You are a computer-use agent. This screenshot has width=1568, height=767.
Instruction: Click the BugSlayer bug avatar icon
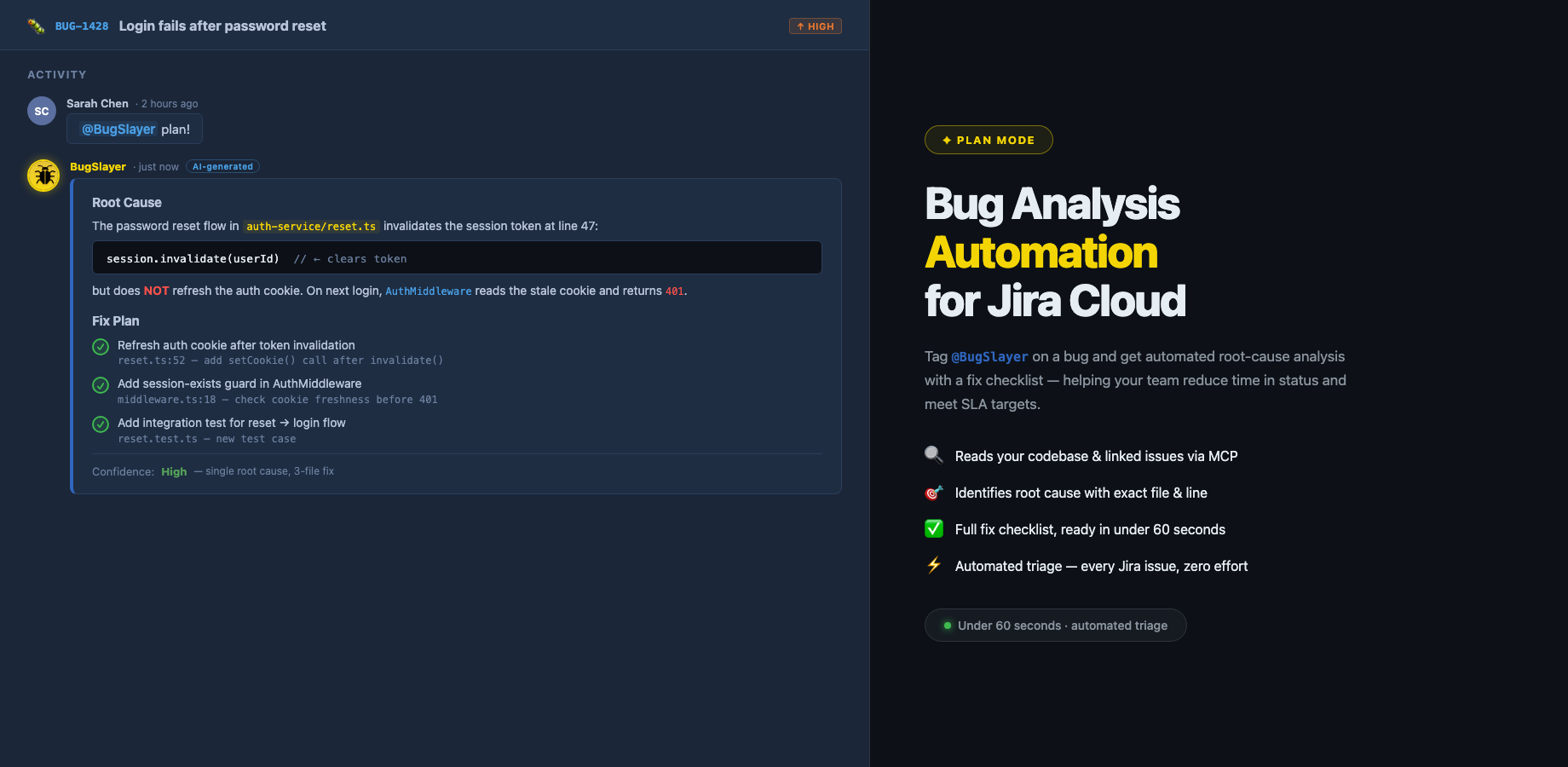pos(43,175)
